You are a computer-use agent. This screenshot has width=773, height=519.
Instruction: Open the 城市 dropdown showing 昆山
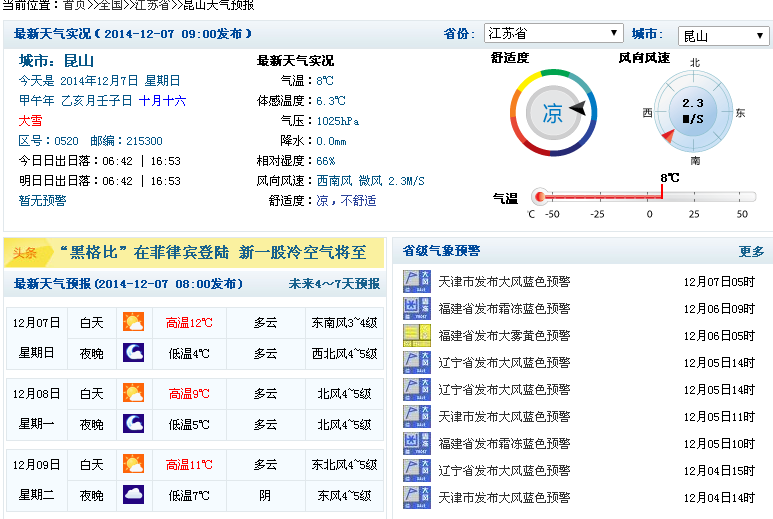click(723, 36)
